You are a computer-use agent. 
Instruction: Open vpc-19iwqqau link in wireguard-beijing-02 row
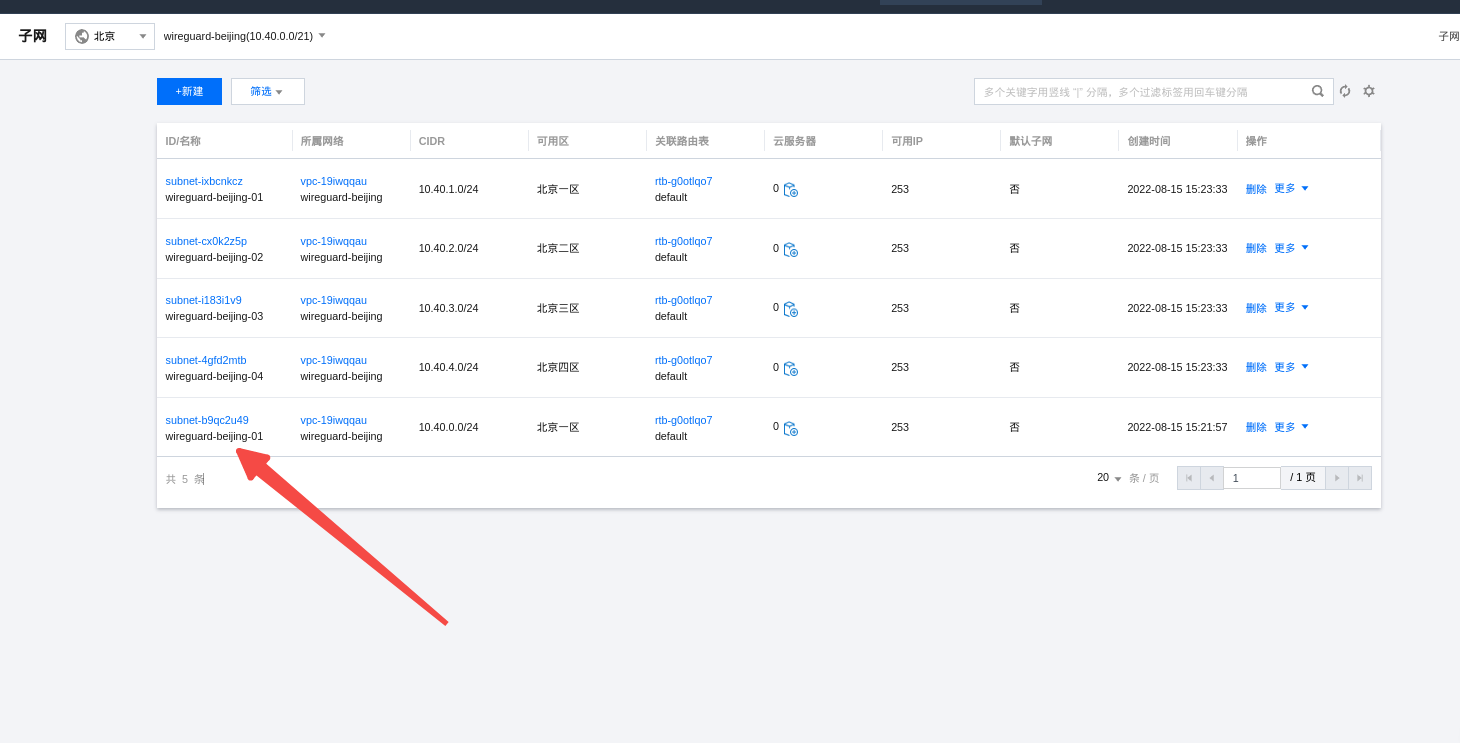pos(334,241)
